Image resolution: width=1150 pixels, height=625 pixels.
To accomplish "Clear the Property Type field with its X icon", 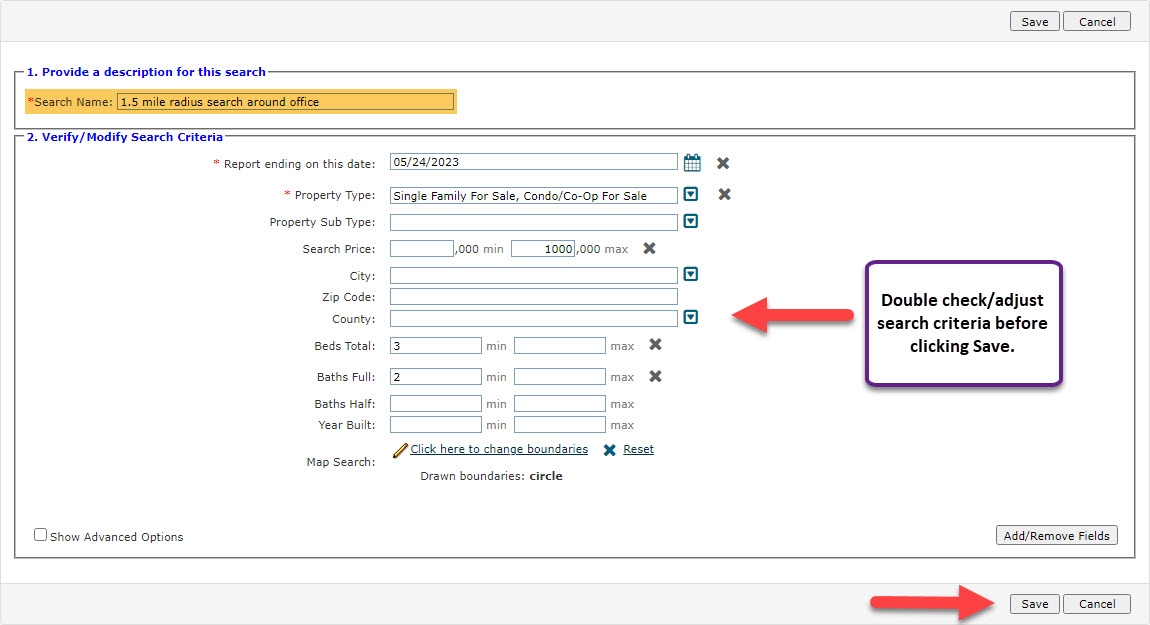I will (x=724, y=194).
